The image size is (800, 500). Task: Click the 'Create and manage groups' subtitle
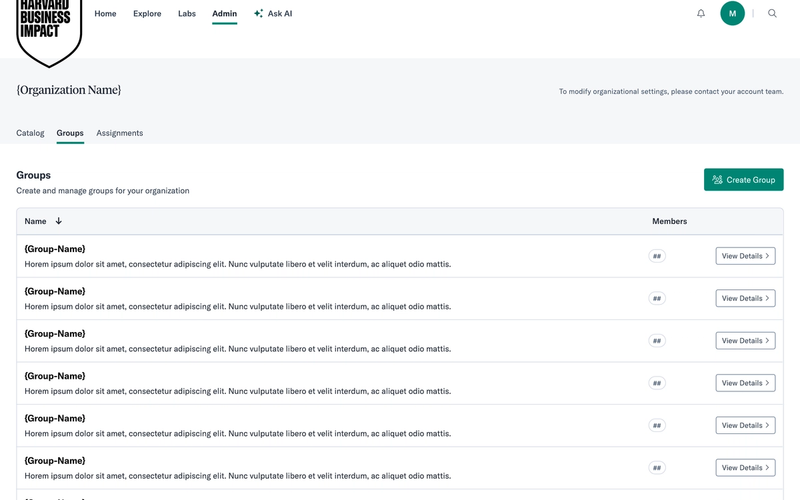pyautogui.click(x=103, y=191)
